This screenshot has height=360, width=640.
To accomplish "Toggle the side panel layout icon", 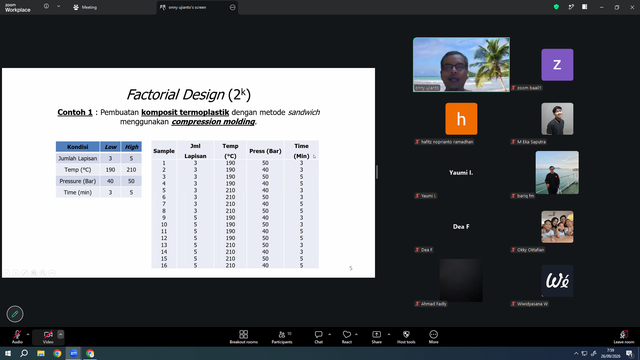I will point(585,7).
